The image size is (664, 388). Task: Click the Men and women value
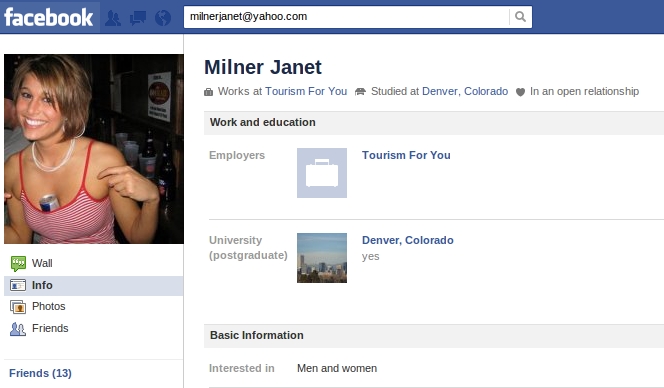pyautogui.click(x=337, y=369)
